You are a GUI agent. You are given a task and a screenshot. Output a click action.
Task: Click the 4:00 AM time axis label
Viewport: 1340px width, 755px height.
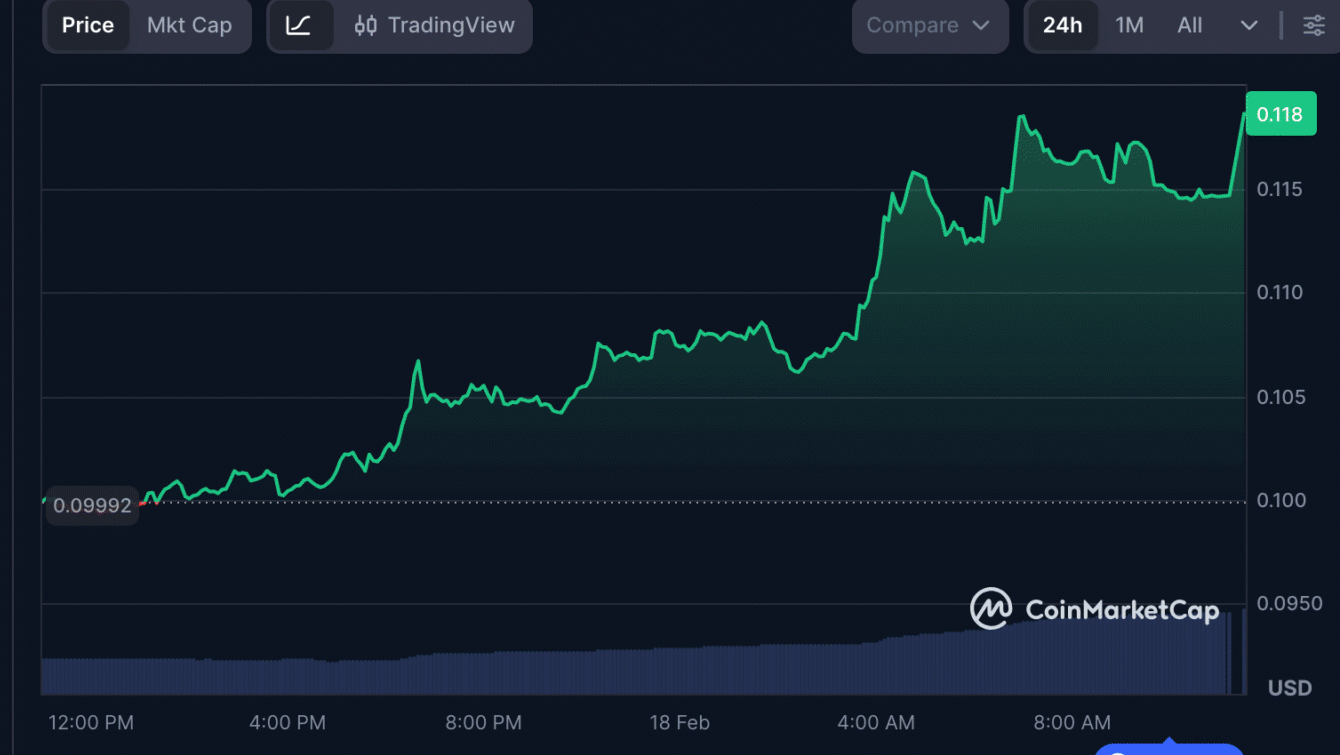pos(877,722)
